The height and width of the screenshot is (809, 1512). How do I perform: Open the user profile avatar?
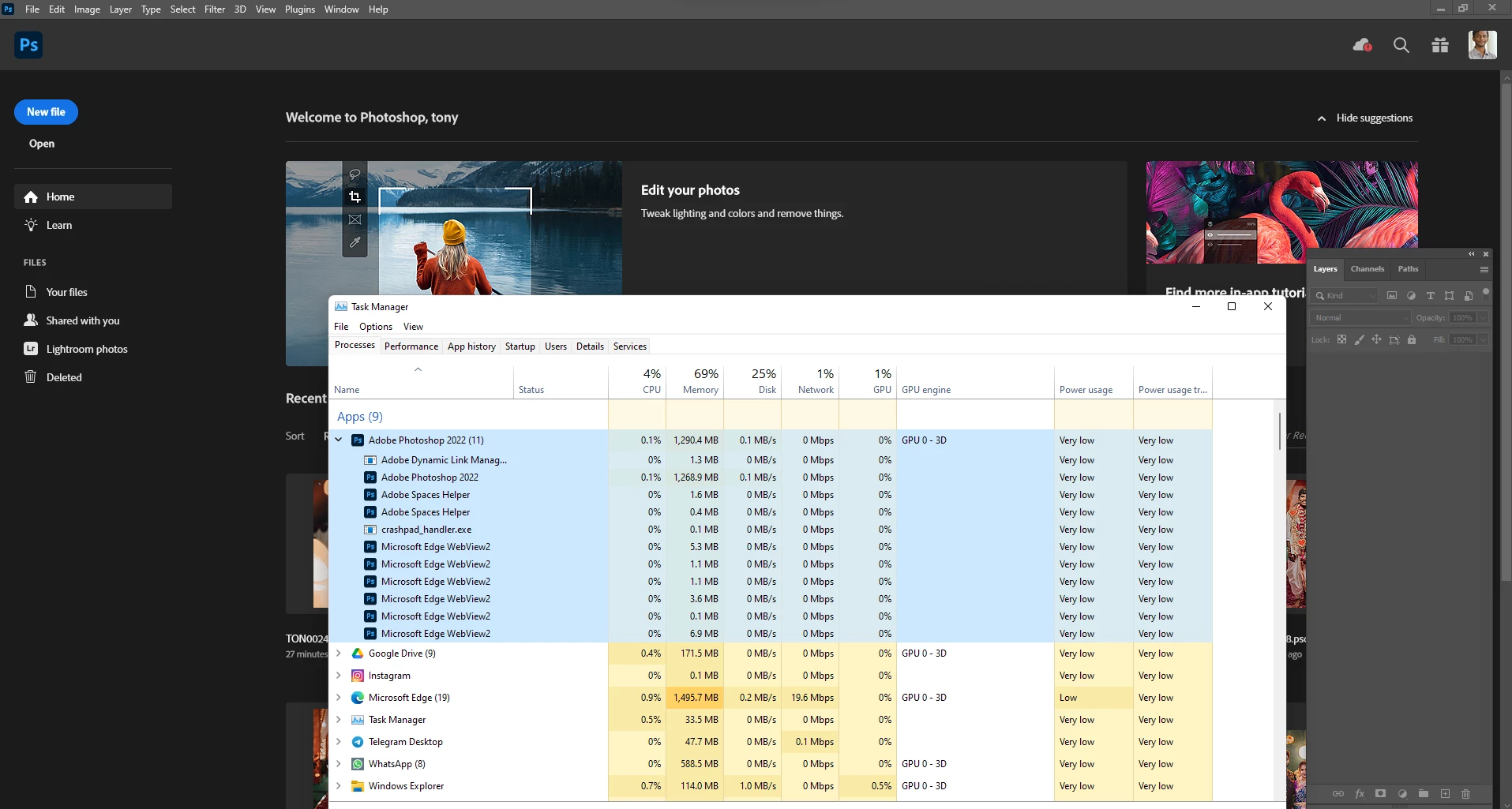[x=1482, y=45]
